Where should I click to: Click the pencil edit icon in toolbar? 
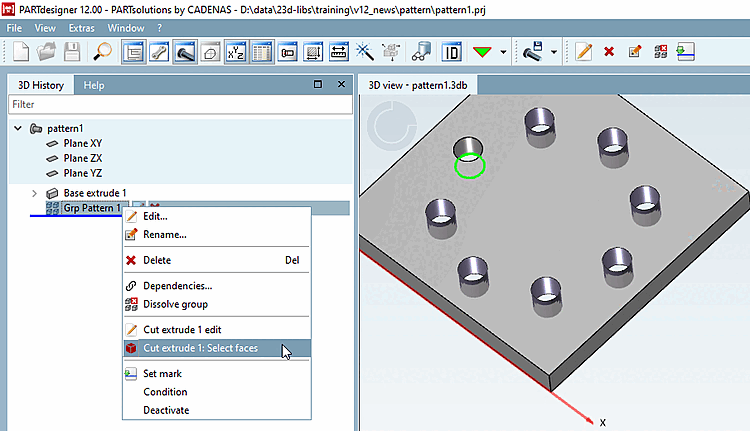point(584,51)
